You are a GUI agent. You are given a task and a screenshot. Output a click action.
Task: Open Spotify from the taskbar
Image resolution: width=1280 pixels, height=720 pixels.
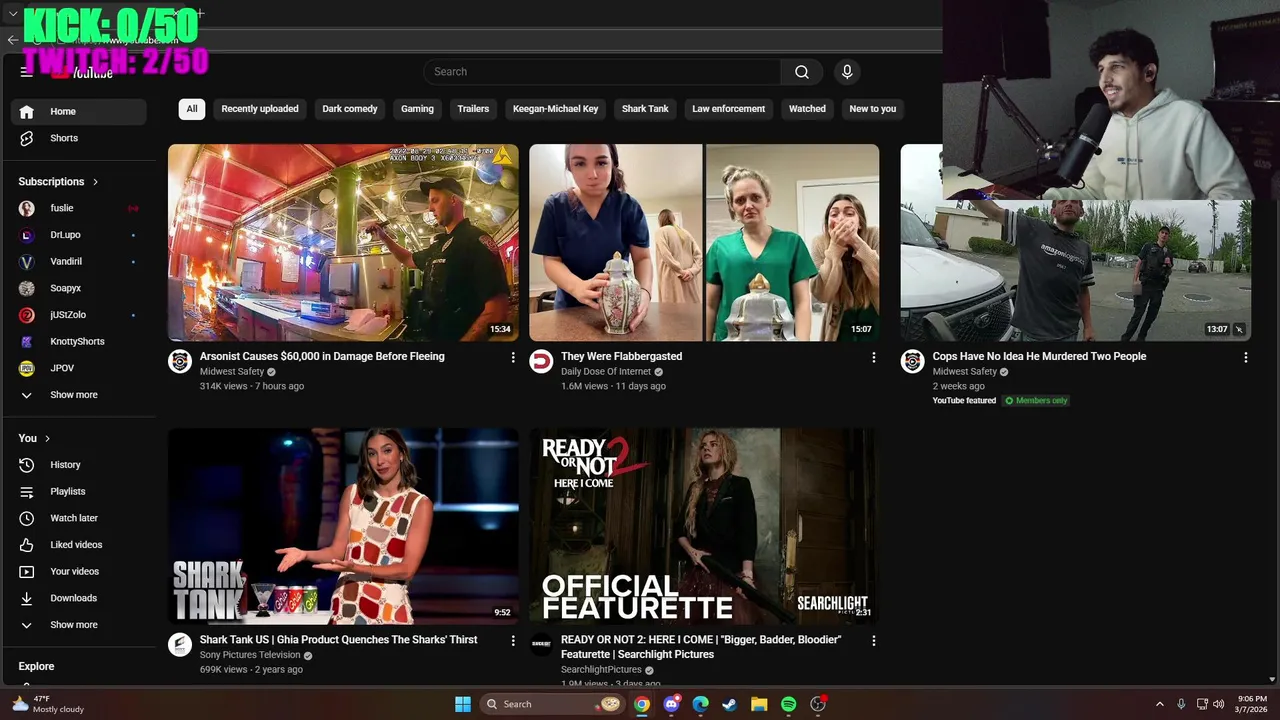pos(788,704)
